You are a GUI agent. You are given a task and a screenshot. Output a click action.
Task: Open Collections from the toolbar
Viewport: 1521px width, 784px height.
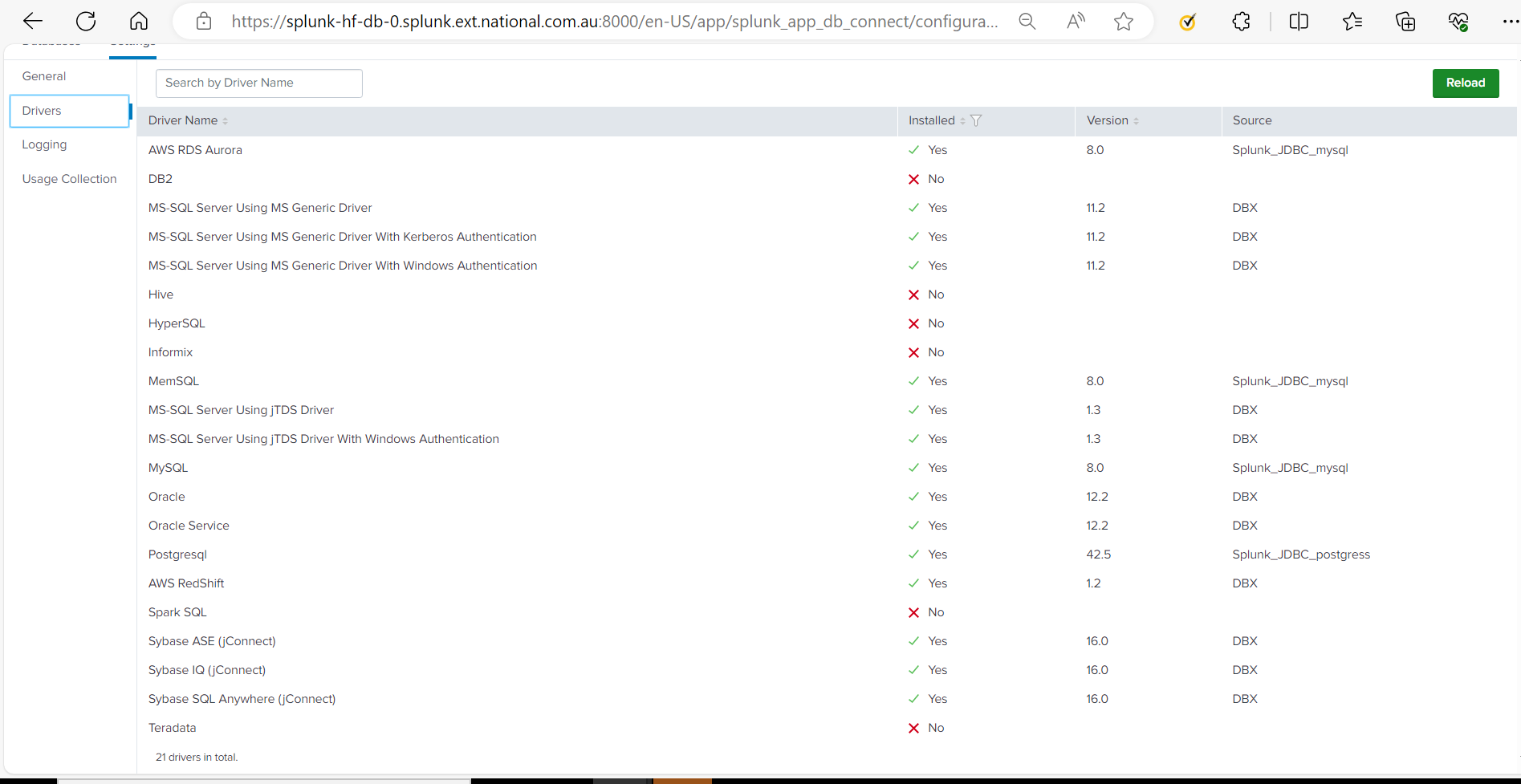[1405, 22]
